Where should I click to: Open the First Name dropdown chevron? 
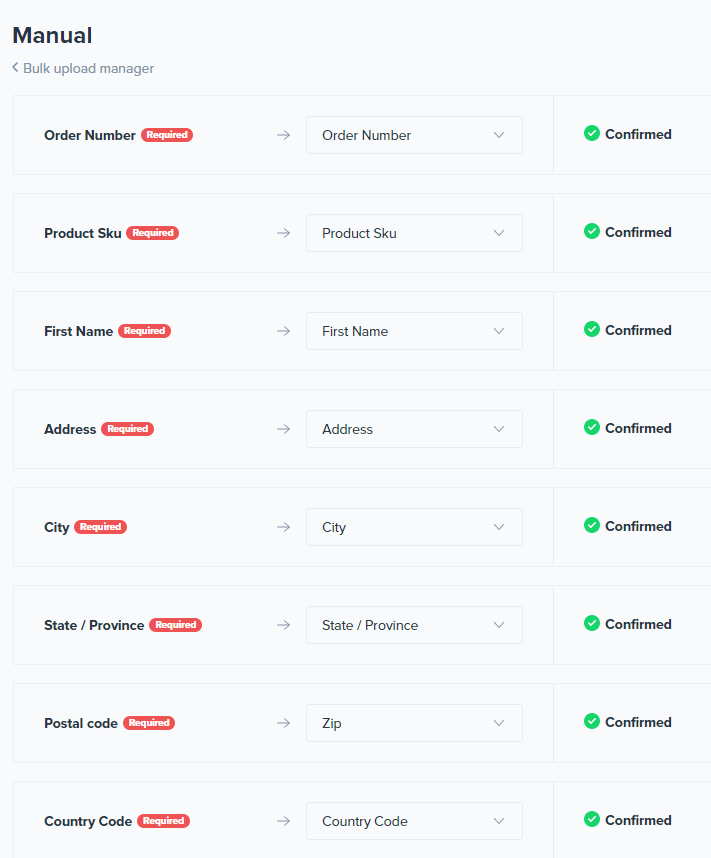[499, 331]
